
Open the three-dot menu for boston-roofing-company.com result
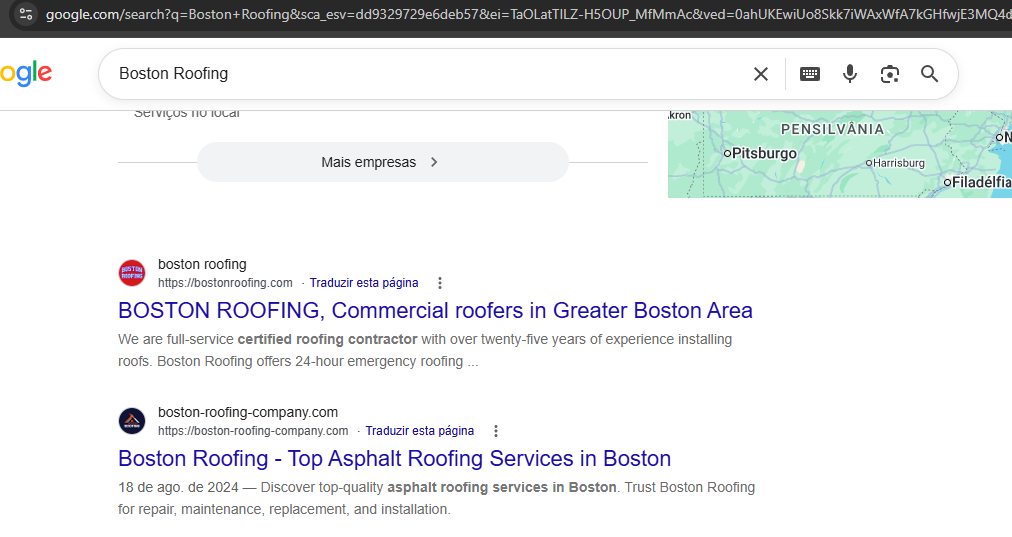tap(496, 431)
